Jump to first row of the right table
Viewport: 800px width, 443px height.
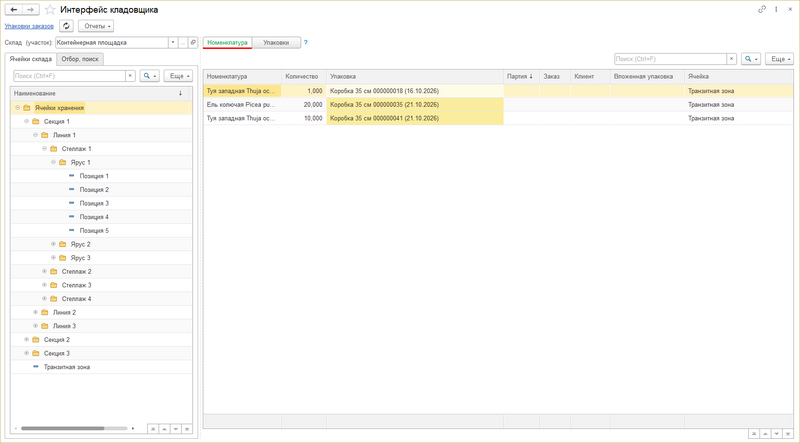point(754,434)
